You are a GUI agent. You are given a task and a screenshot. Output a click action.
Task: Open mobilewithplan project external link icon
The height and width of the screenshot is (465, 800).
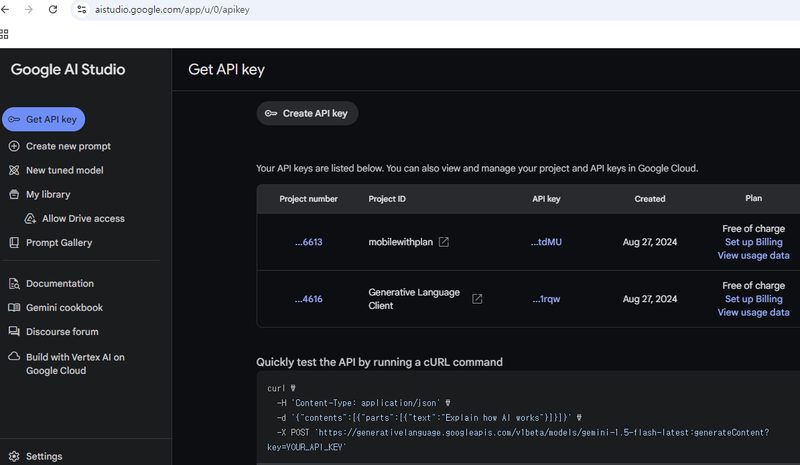tap(444, 242)
